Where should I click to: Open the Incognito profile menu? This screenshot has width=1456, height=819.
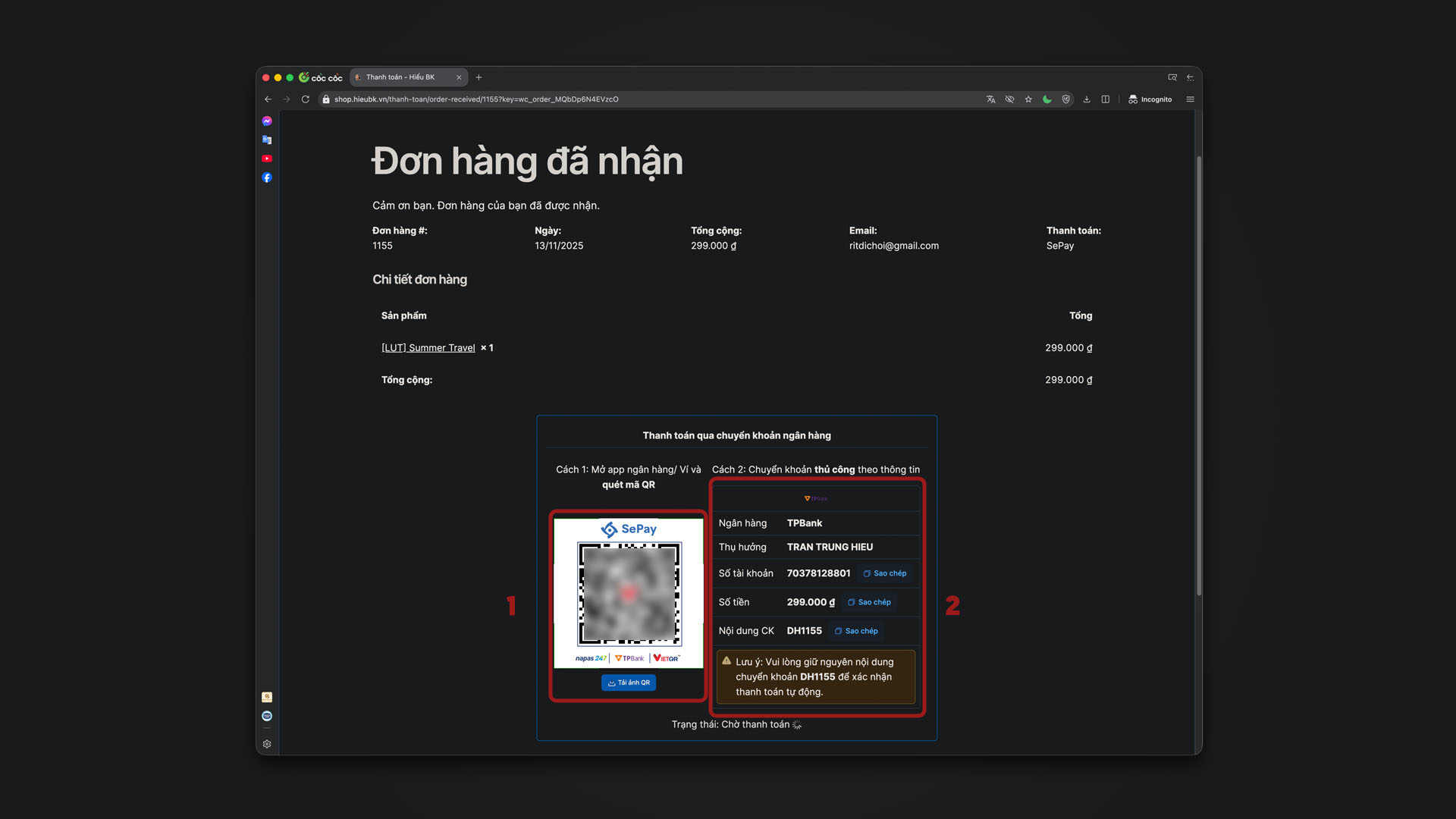point(1150,99)
